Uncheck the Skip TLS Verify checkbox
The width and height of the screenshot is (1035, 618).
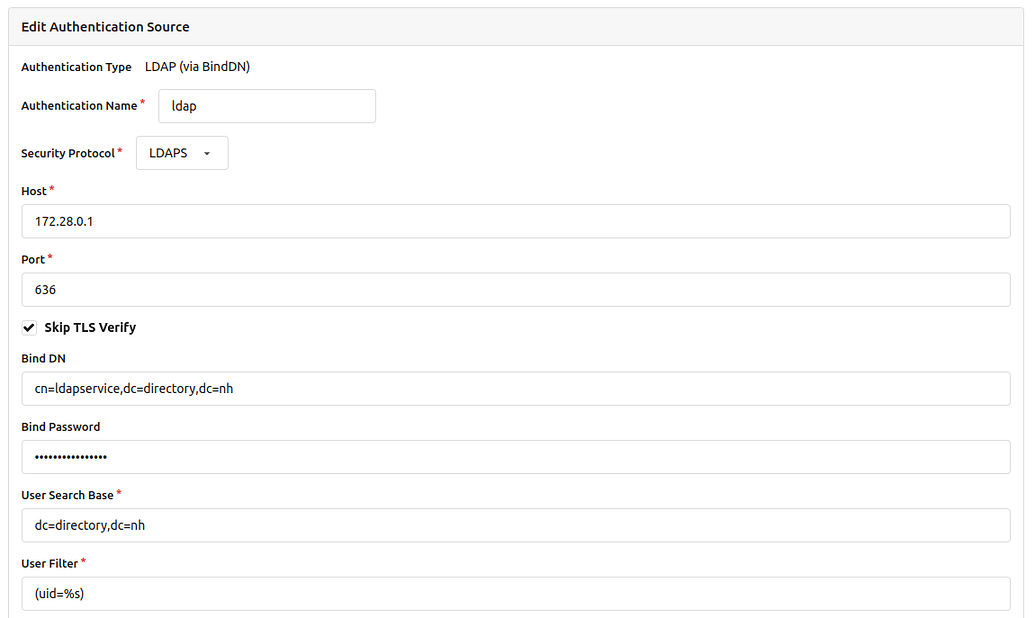pyautogui.click(x=29, y=326)
